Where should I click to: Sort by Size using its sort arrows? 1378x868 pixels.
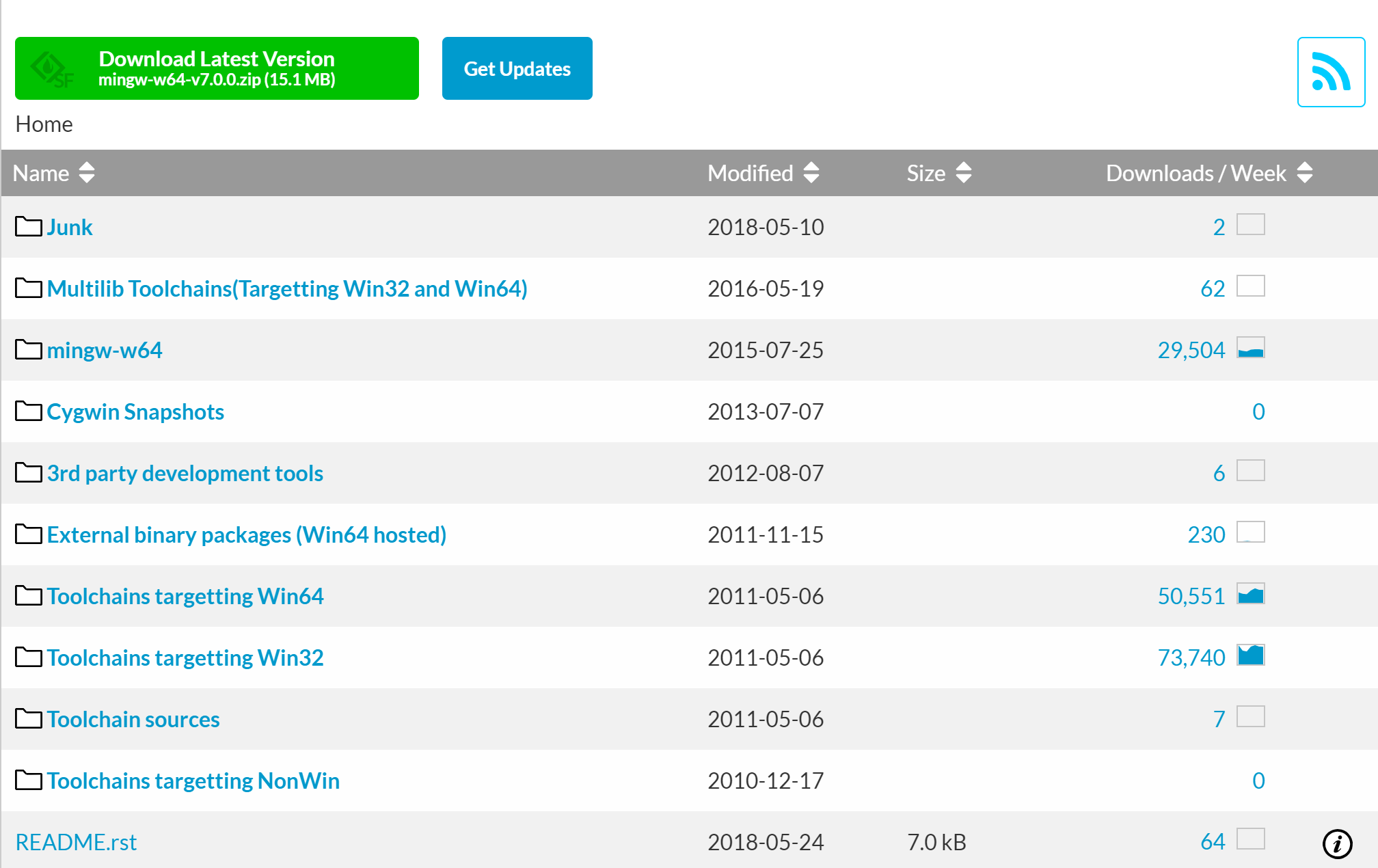(964, 172)
